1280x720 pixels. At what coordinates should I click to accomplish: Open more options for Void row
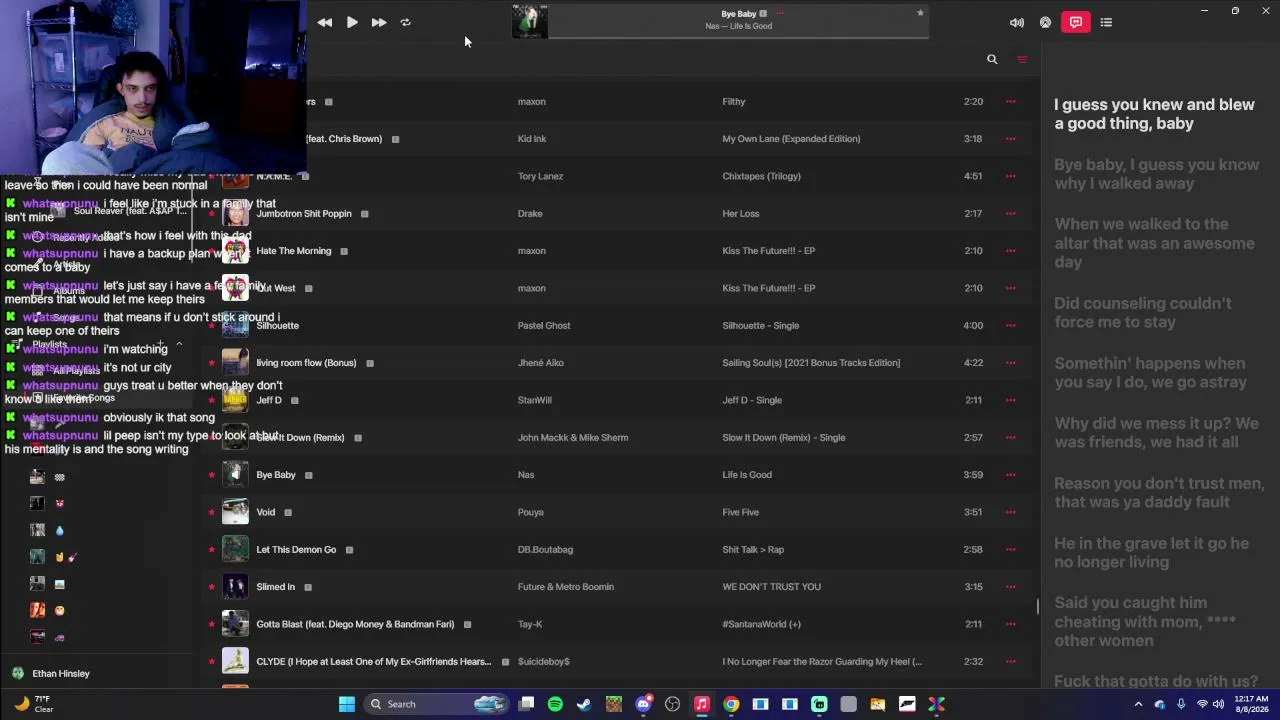pos(1011,512)
